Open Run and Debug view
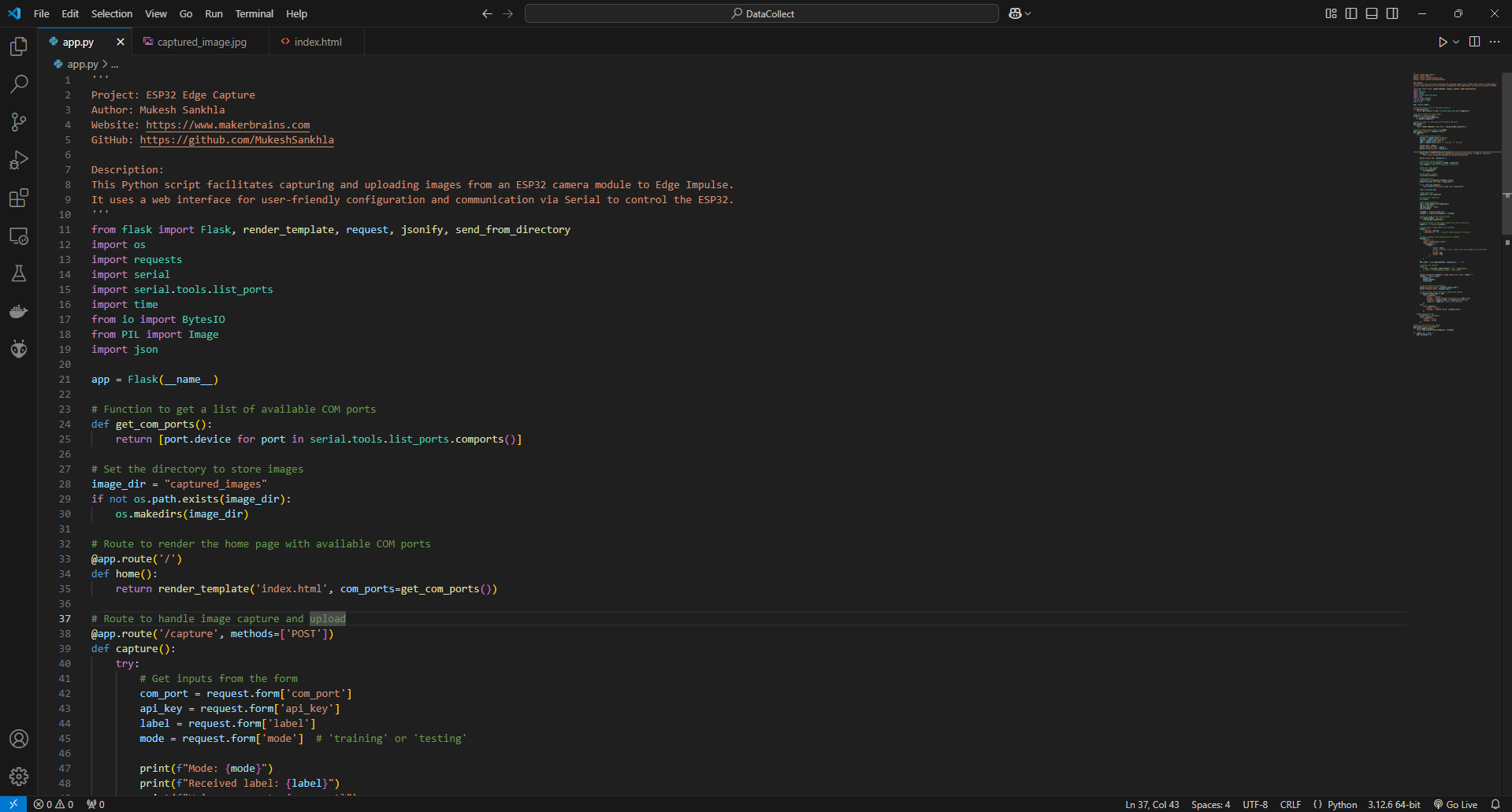 point(19,160)
